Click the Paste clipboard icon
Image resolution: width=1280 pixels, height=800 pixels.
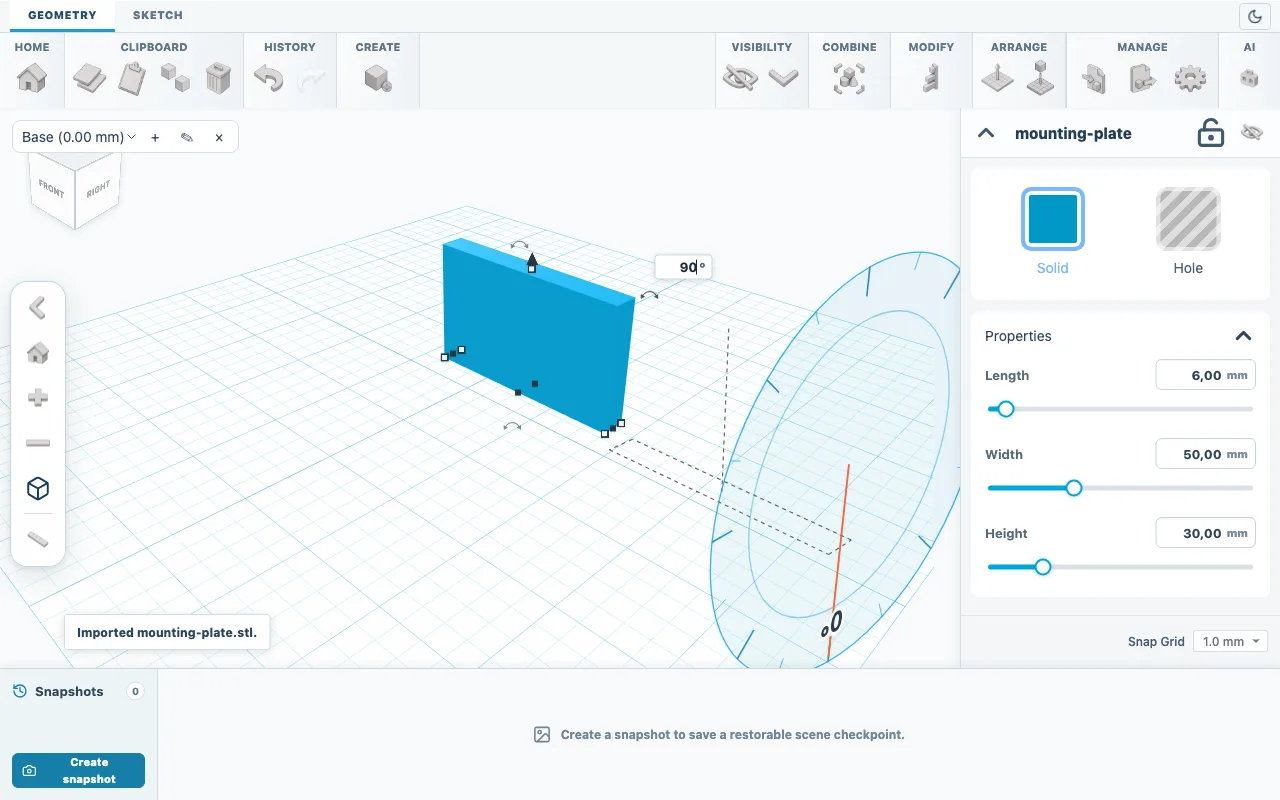pyautogui.click(x=132, y=78)
